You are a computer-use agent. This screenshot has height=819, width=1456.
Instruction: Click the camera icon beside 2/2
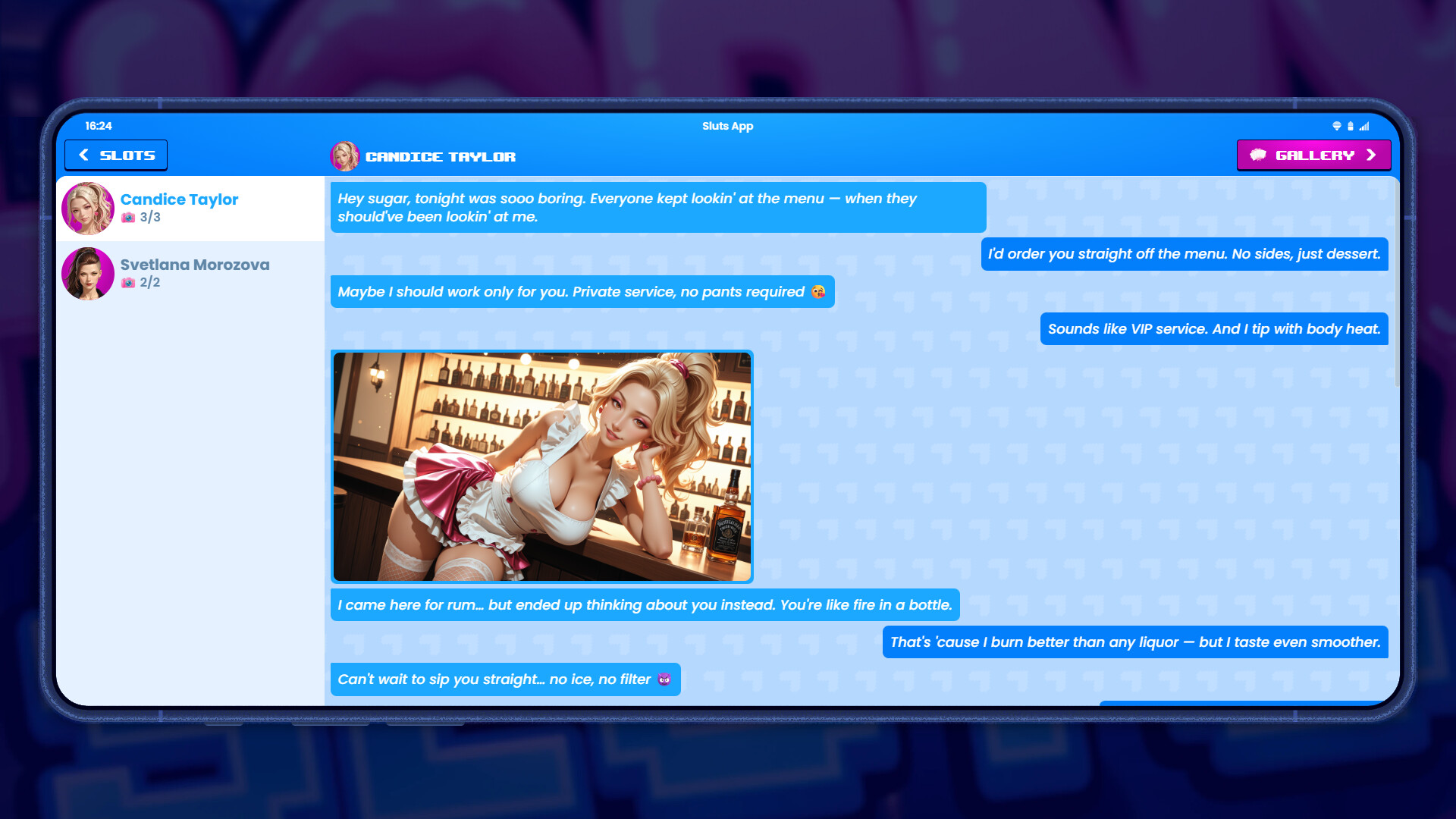click(128, 283)
